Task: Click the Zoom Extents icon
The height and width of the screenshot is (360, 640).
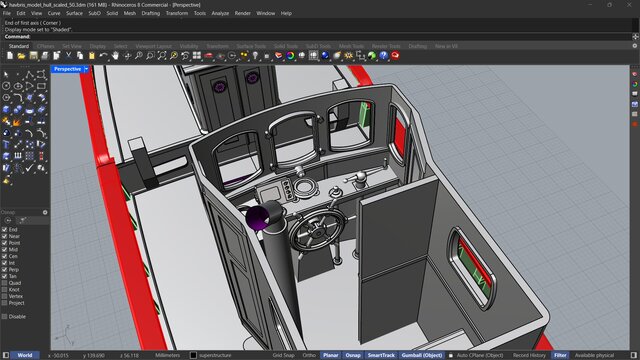Action: click(x=162, y=56)
